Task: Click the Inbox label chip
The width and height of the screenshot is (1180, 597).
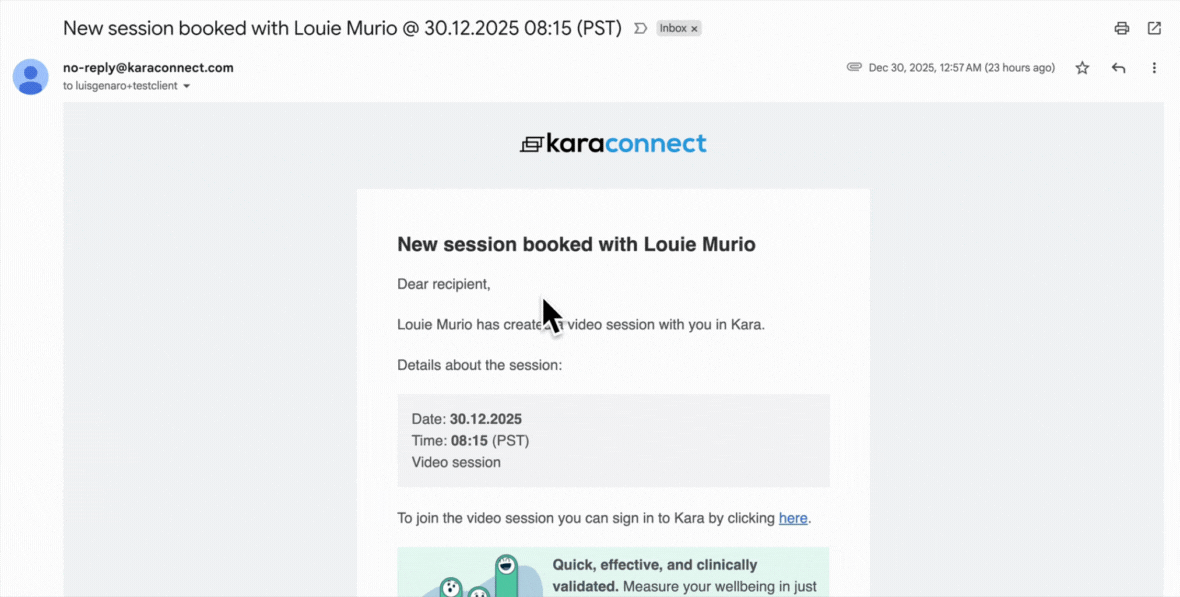Action: [x=673, y=28]
